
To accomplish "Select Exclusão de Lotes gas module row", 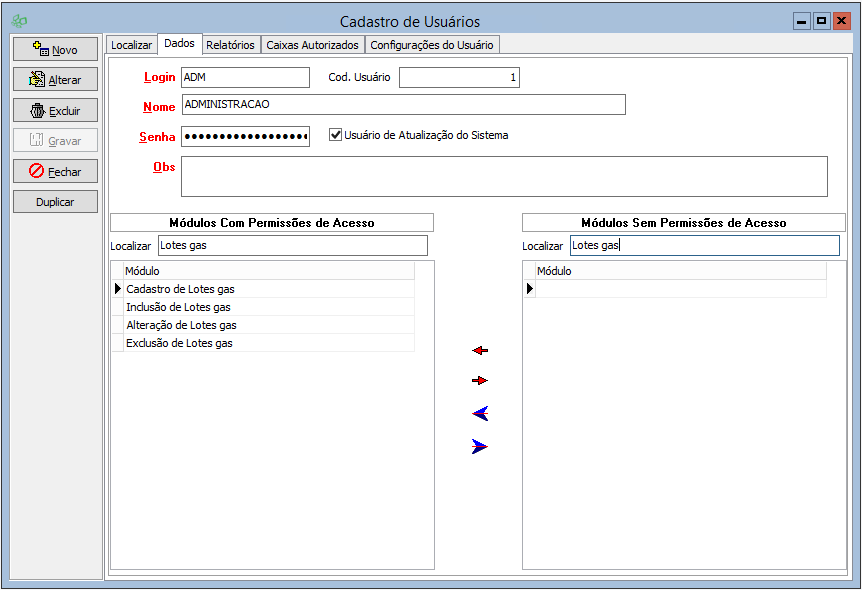I will coord(179,343).
